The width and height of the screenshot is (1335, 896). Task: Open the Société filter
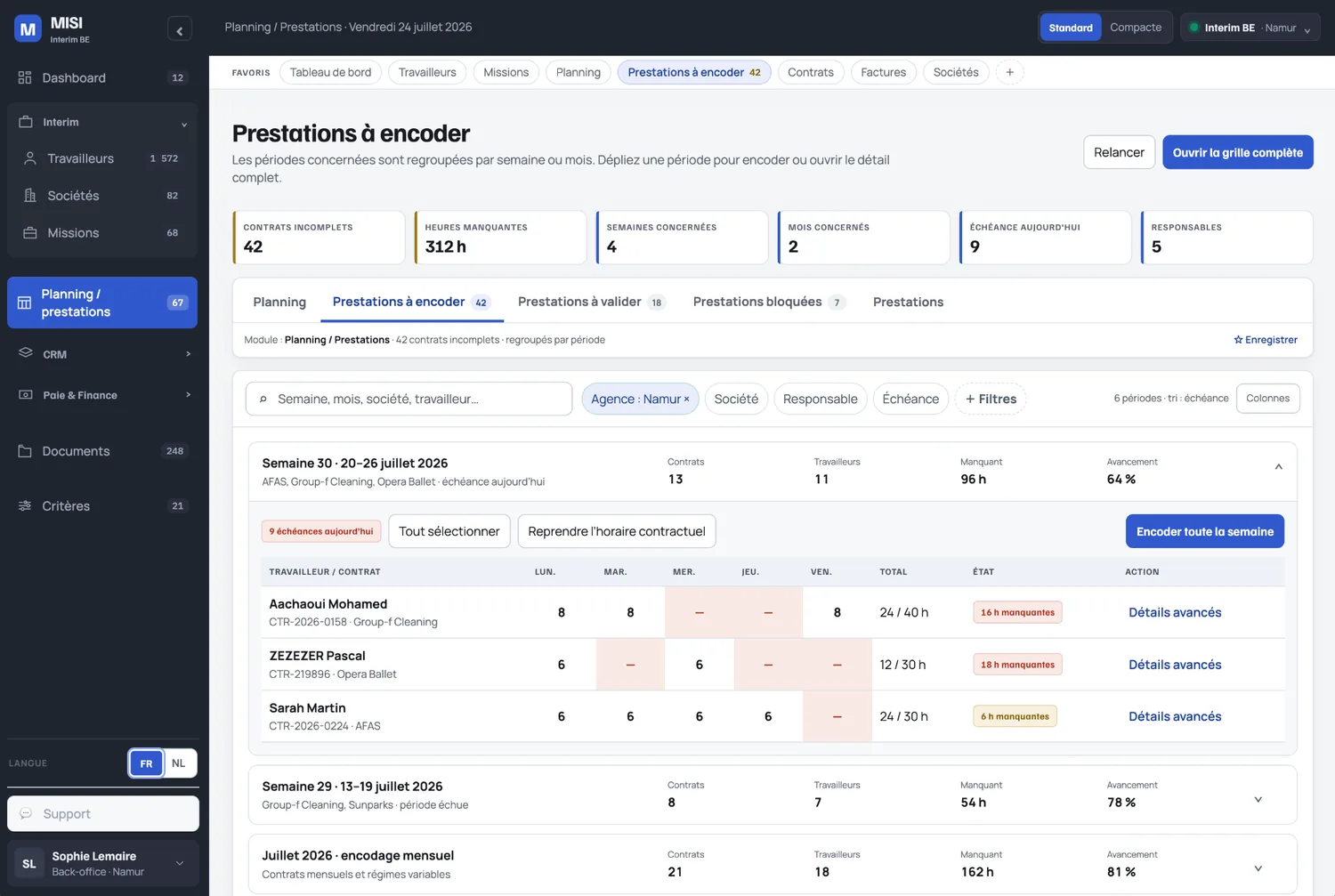[736, 400]
